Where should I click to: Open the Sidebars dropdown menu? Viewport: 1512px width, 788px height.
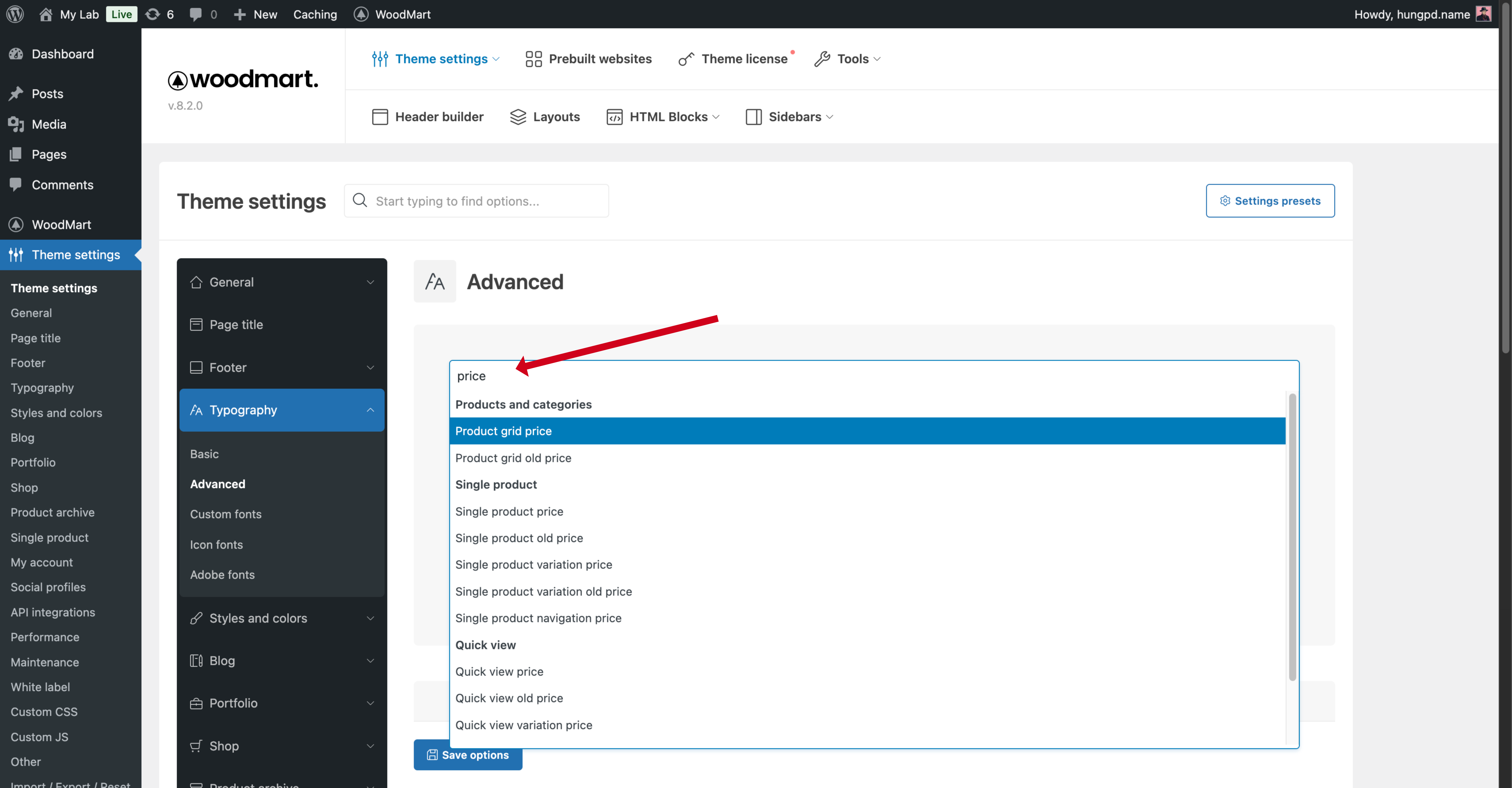(x=789, y=117)
